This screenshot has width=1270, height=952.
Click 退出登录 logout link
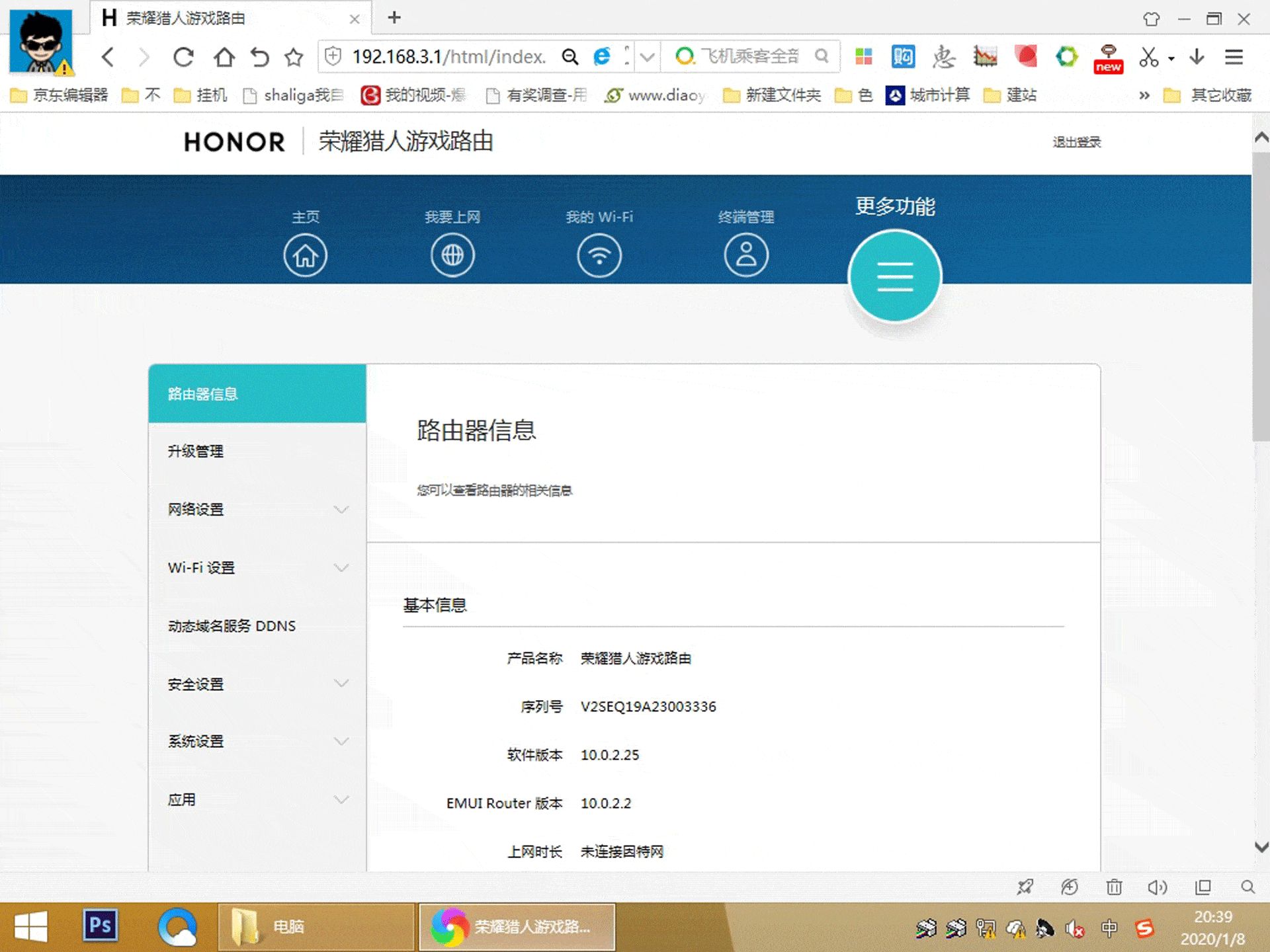coord(1076,142)
